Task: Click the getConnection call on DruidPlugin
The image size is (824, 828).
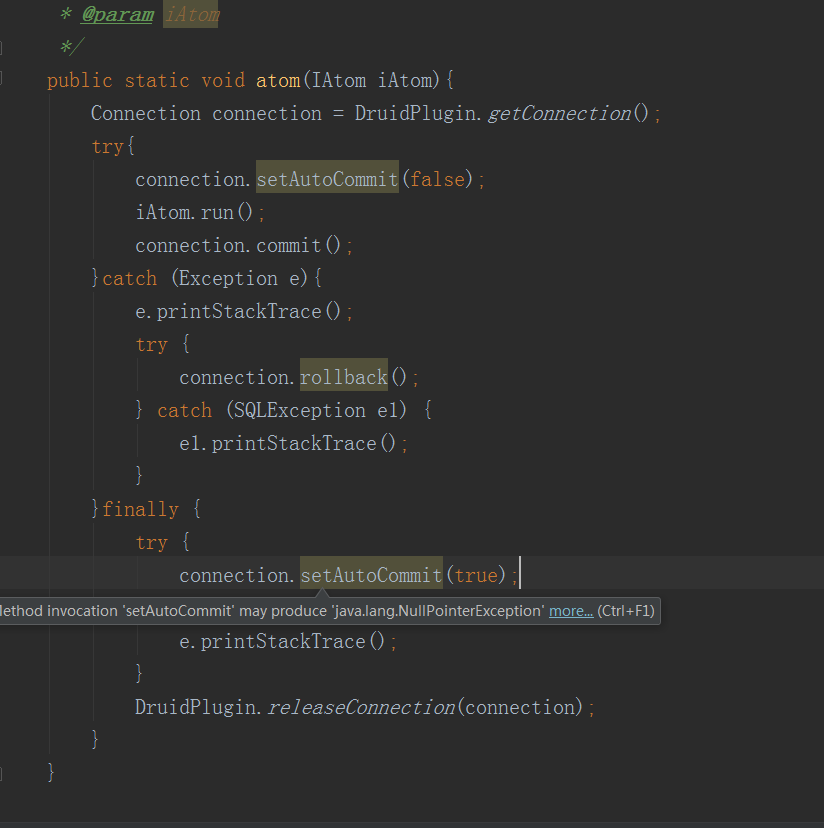Action: click(560, 114)
